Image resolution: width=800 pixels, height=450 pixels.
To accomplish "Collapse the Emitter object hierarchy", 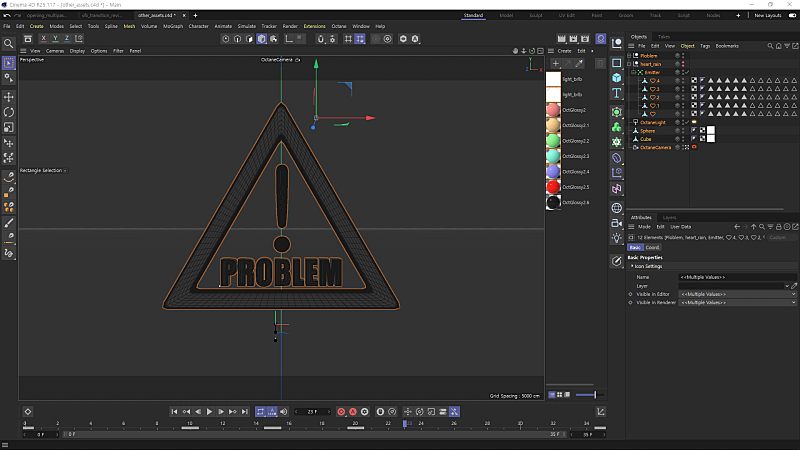I will [633, 72].
